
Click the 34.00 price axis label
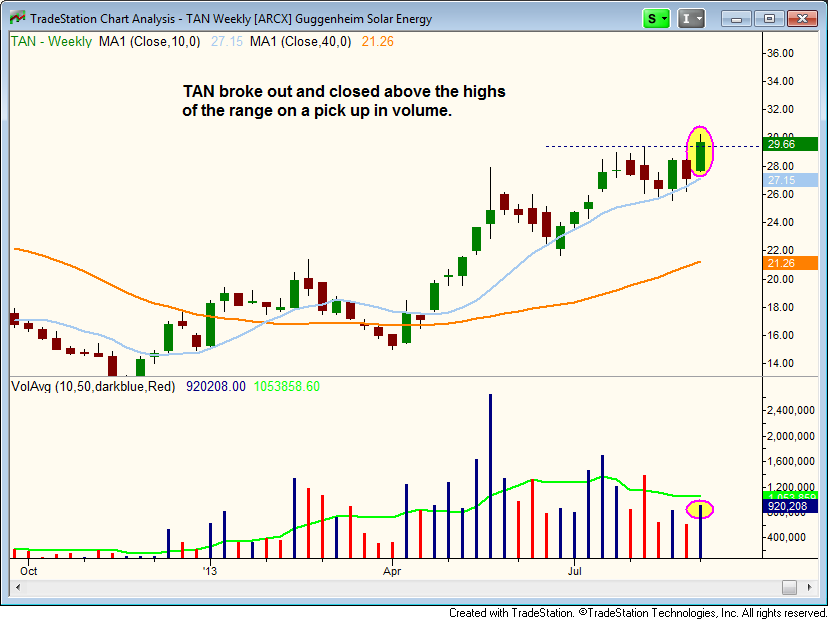pyautogui.click(x=780, y=81)
